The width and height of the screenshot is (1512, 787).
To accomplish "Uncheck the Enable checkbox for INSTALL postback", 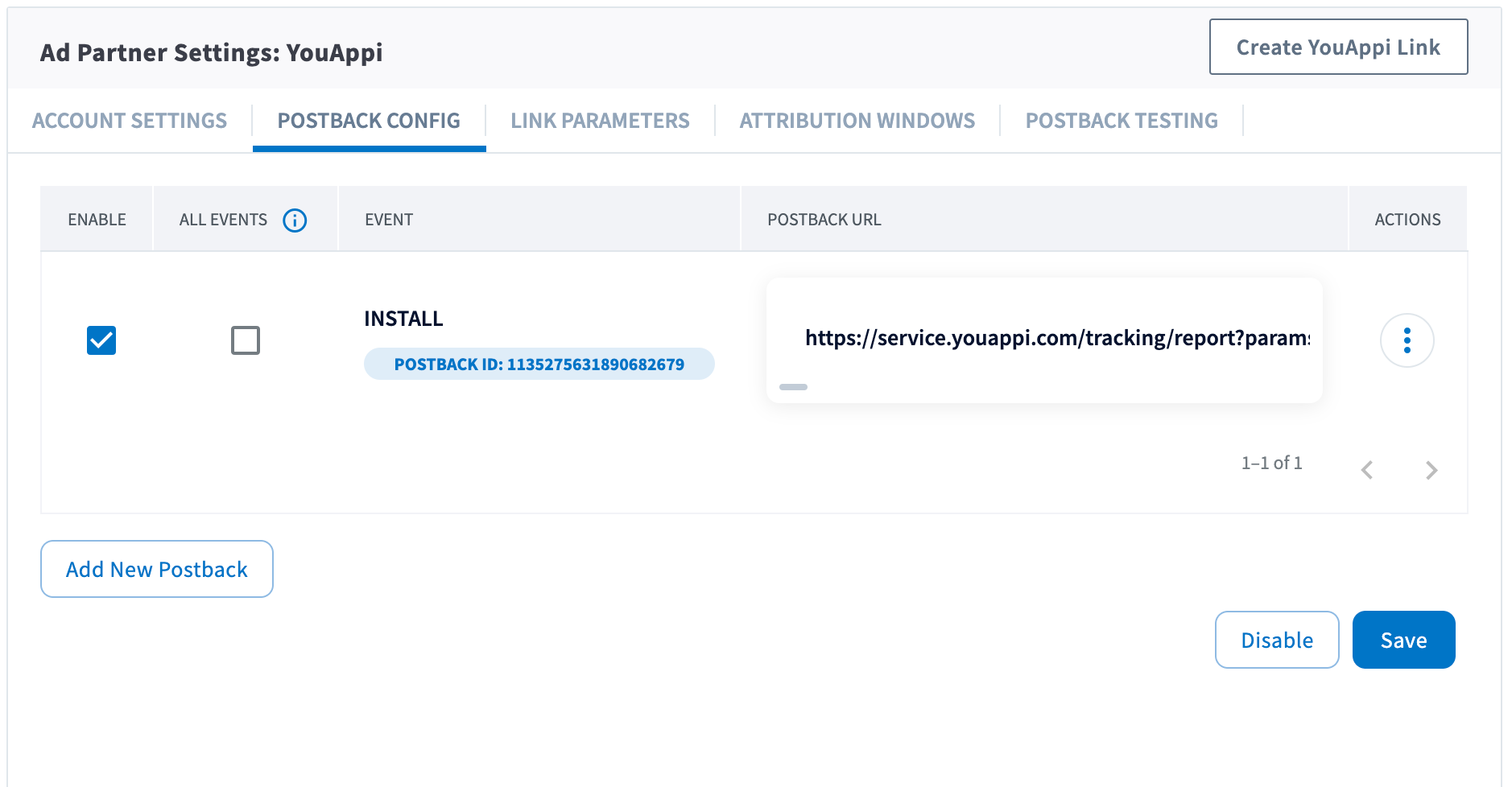I will 101,340.
